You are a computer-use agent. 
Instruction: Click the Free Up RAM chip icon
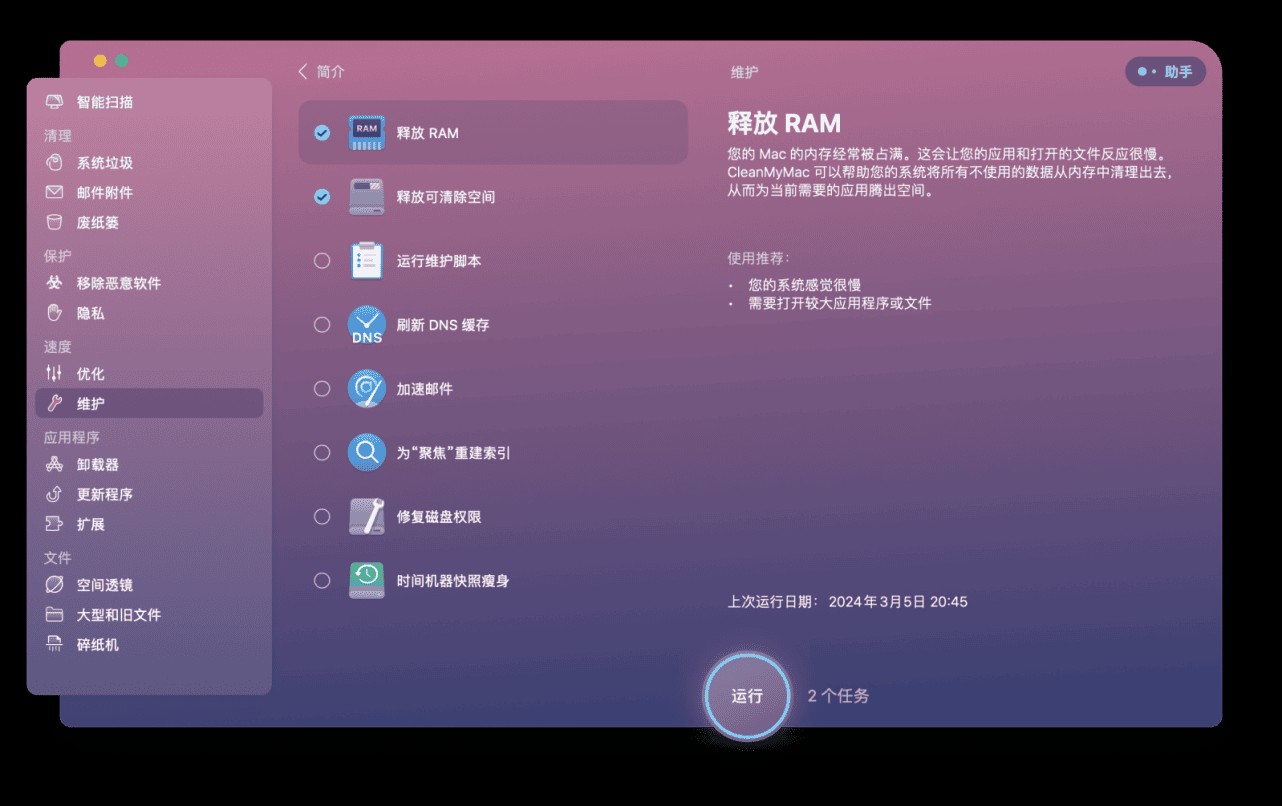pyautogui.click(x=367, y=132)
